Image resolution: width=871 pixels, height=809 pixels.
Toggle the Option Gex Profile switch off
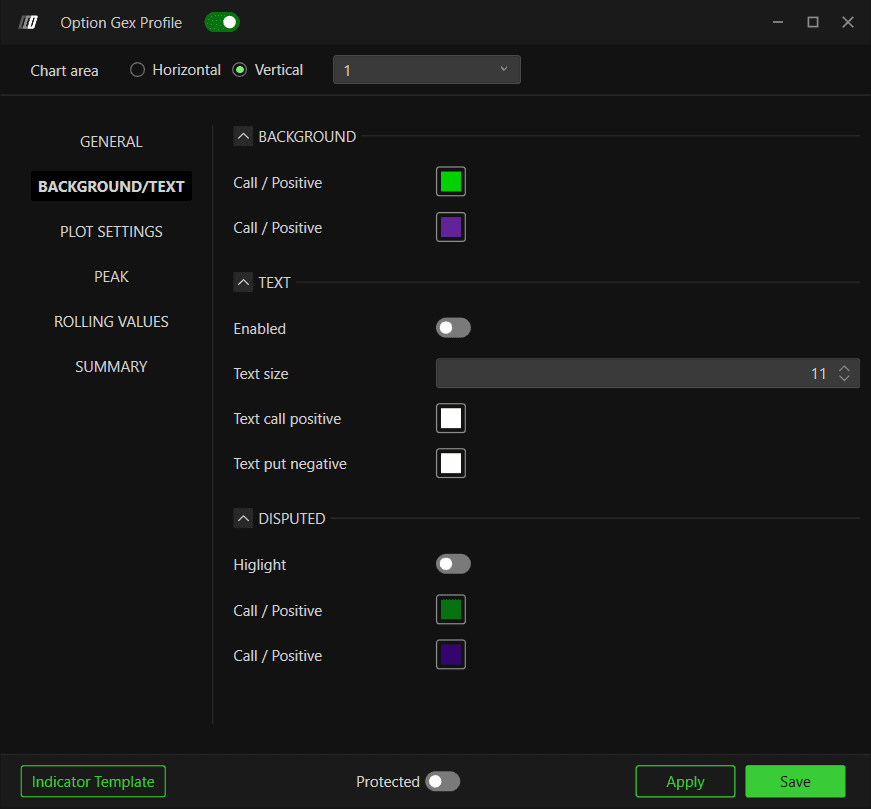coord(222,22)
